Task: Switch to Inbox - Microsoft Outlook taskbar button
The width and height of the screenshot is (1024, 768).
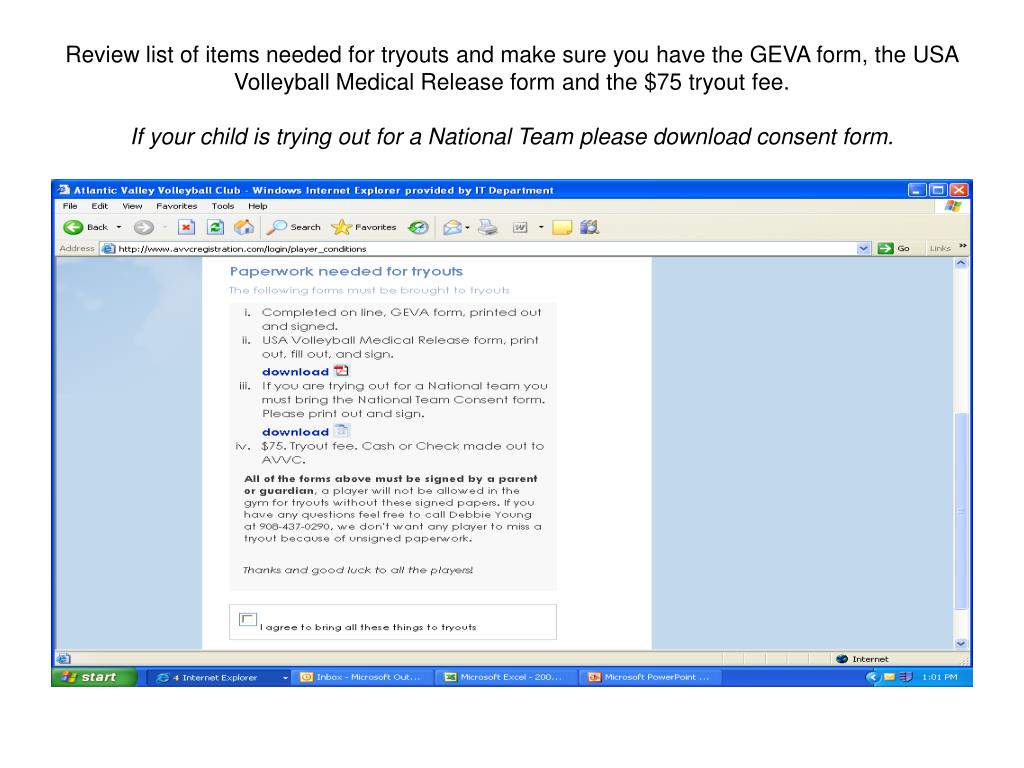Action: point(362,677)
